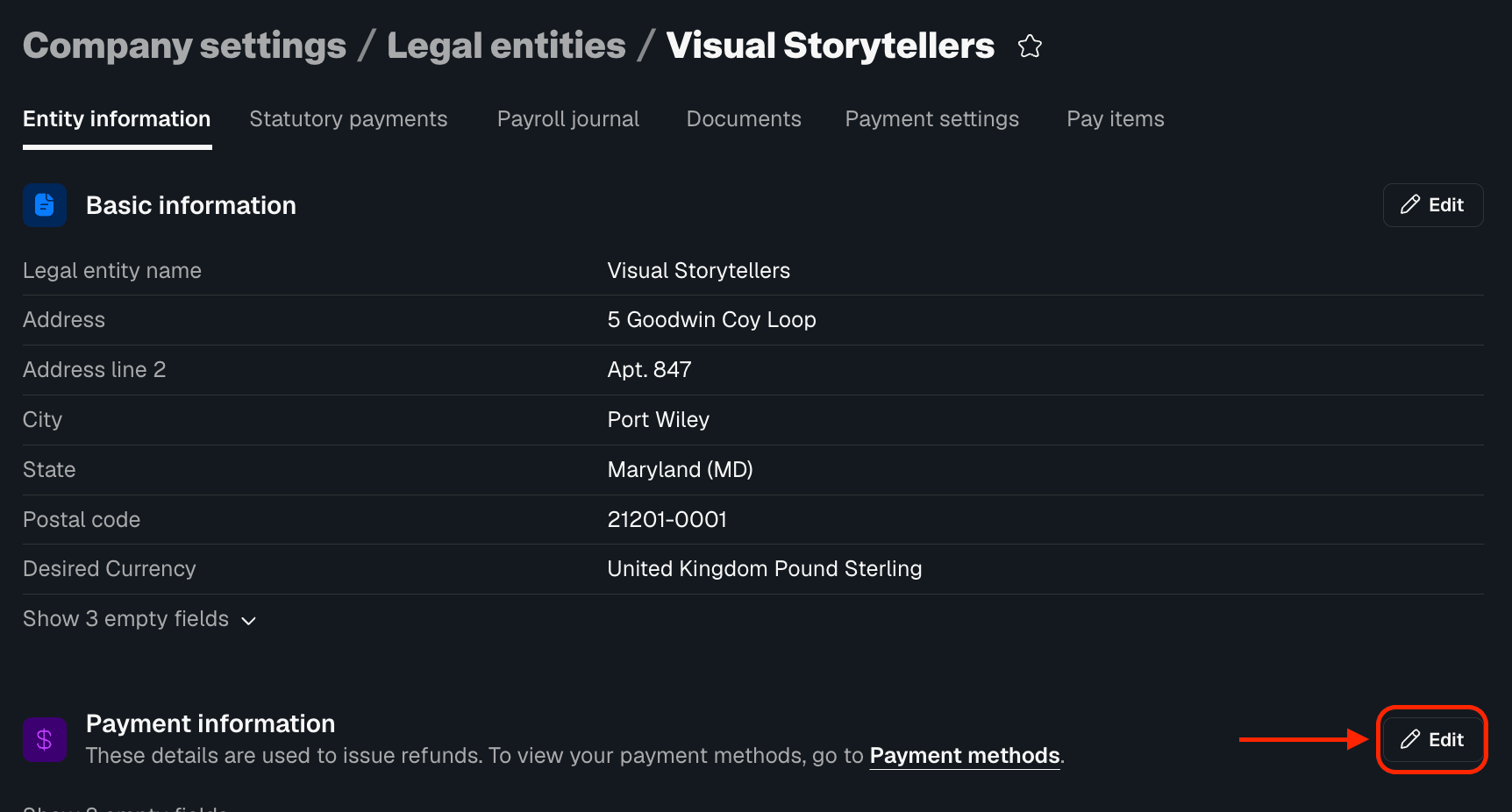Go to the Documents tab
Viewport: 1512px width, 812px height.
coord(744,119)
